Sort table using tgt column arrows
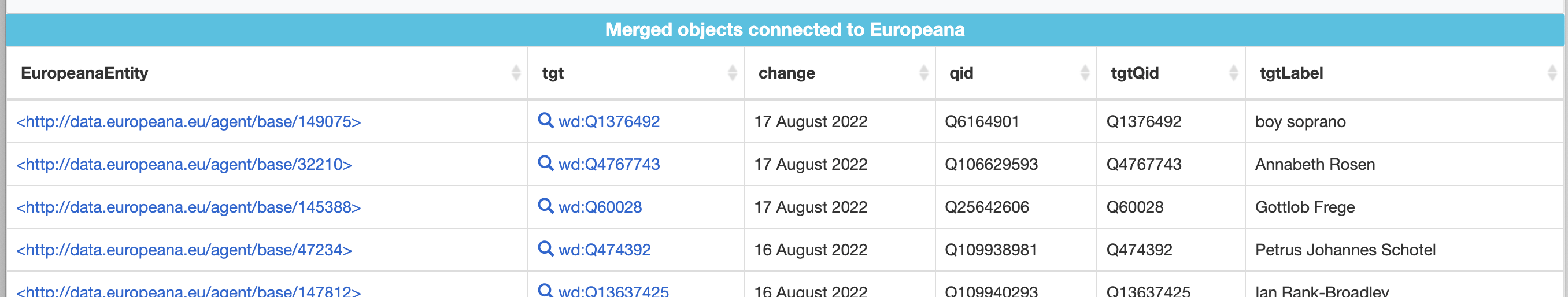 pos(733,73)
